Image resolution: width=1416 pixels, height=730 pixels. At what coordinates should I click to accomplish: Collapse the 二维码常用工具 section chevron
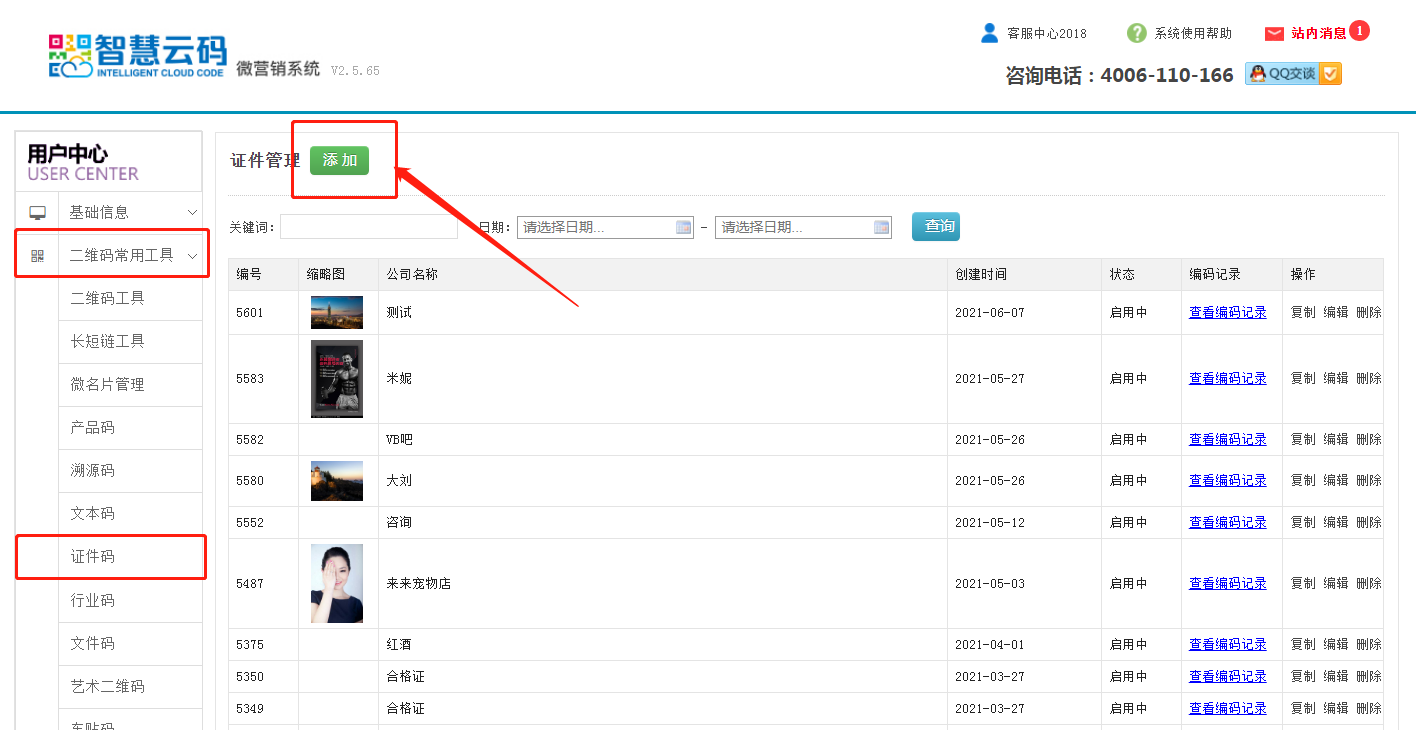coord(192,255)
